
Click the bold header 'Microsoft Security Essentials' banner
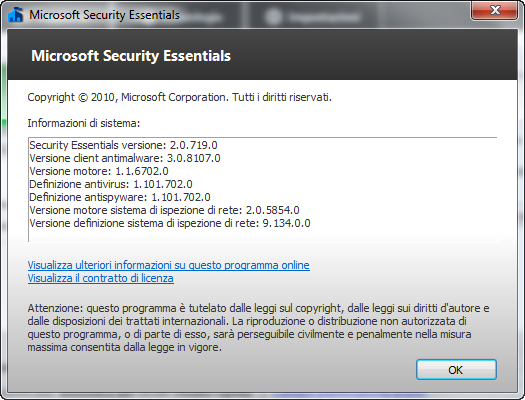[131, 56]
